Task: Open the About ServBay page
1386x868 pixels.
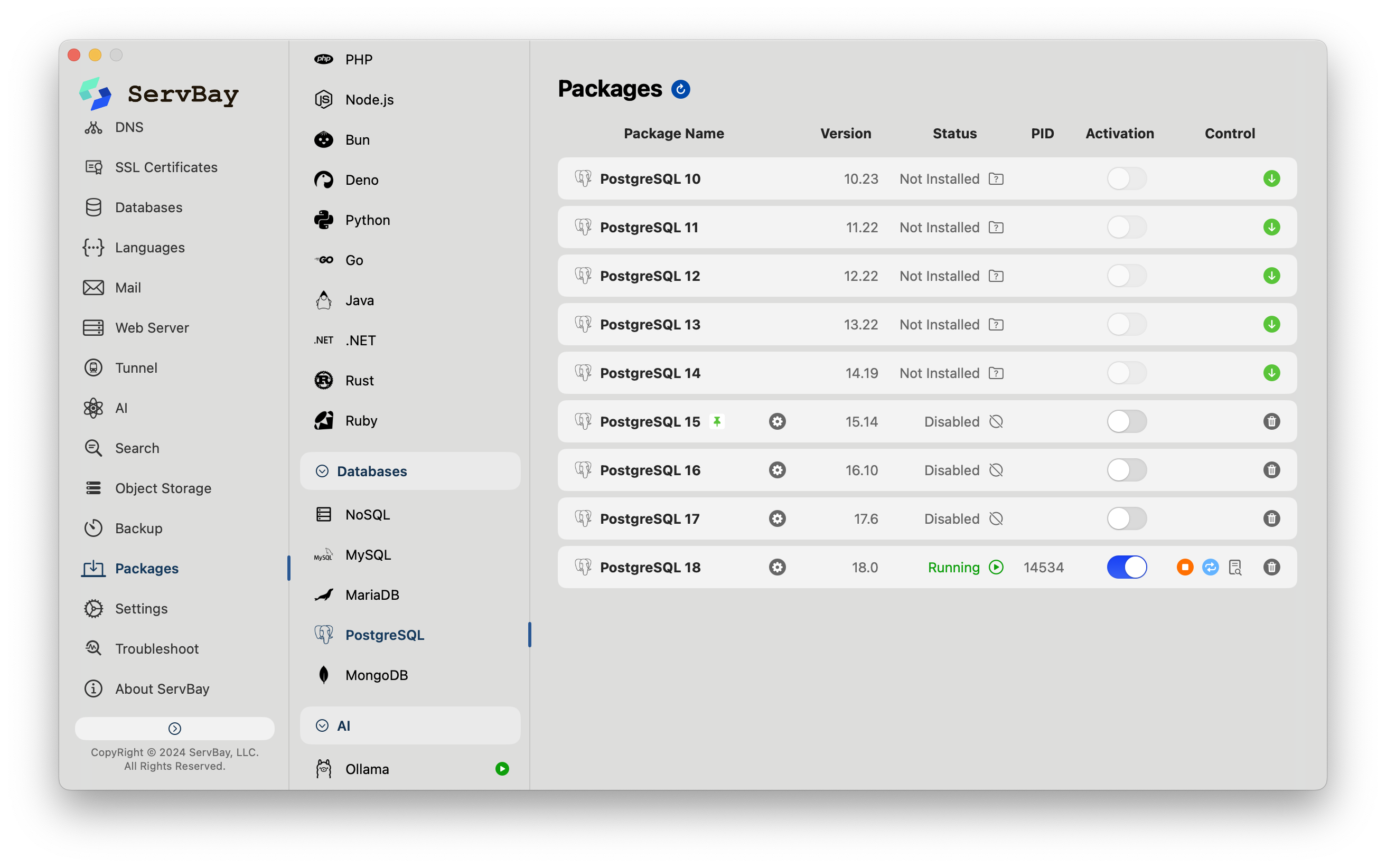Action: click(162, 689)
